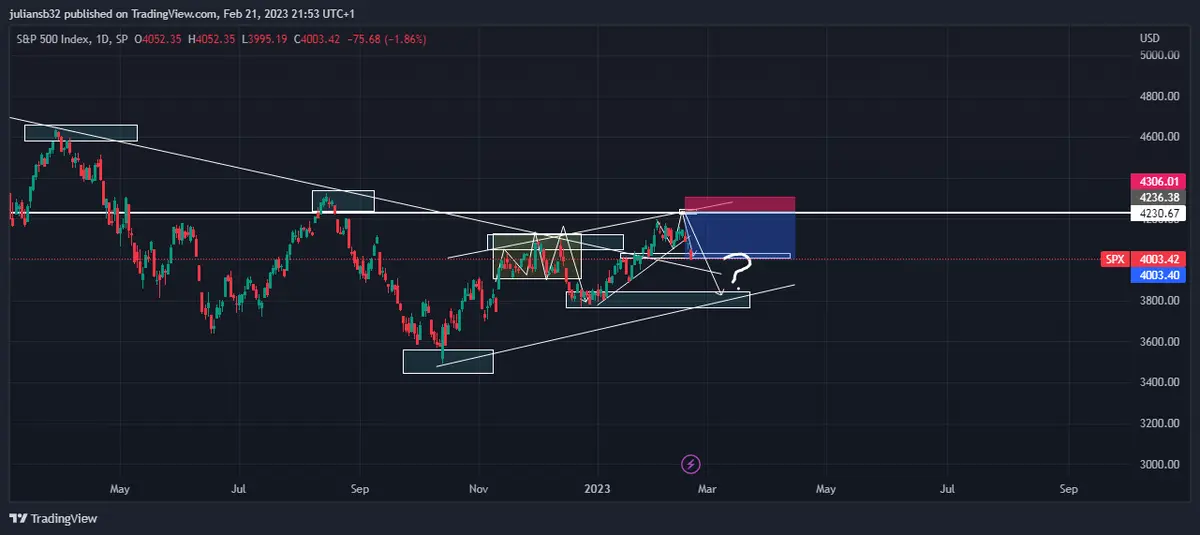
Task: Click the purple lightning bolt event icon
Action: pos(690,464)
